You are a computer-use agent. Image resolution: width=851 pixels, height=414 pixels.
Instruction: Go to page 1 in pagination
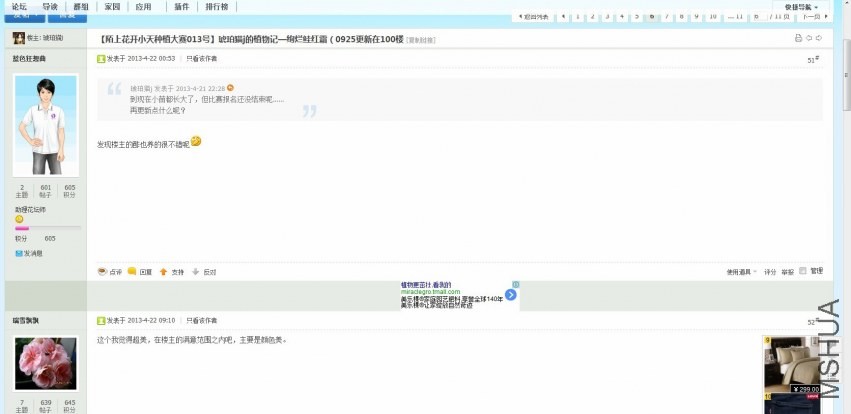coord(578,17)
